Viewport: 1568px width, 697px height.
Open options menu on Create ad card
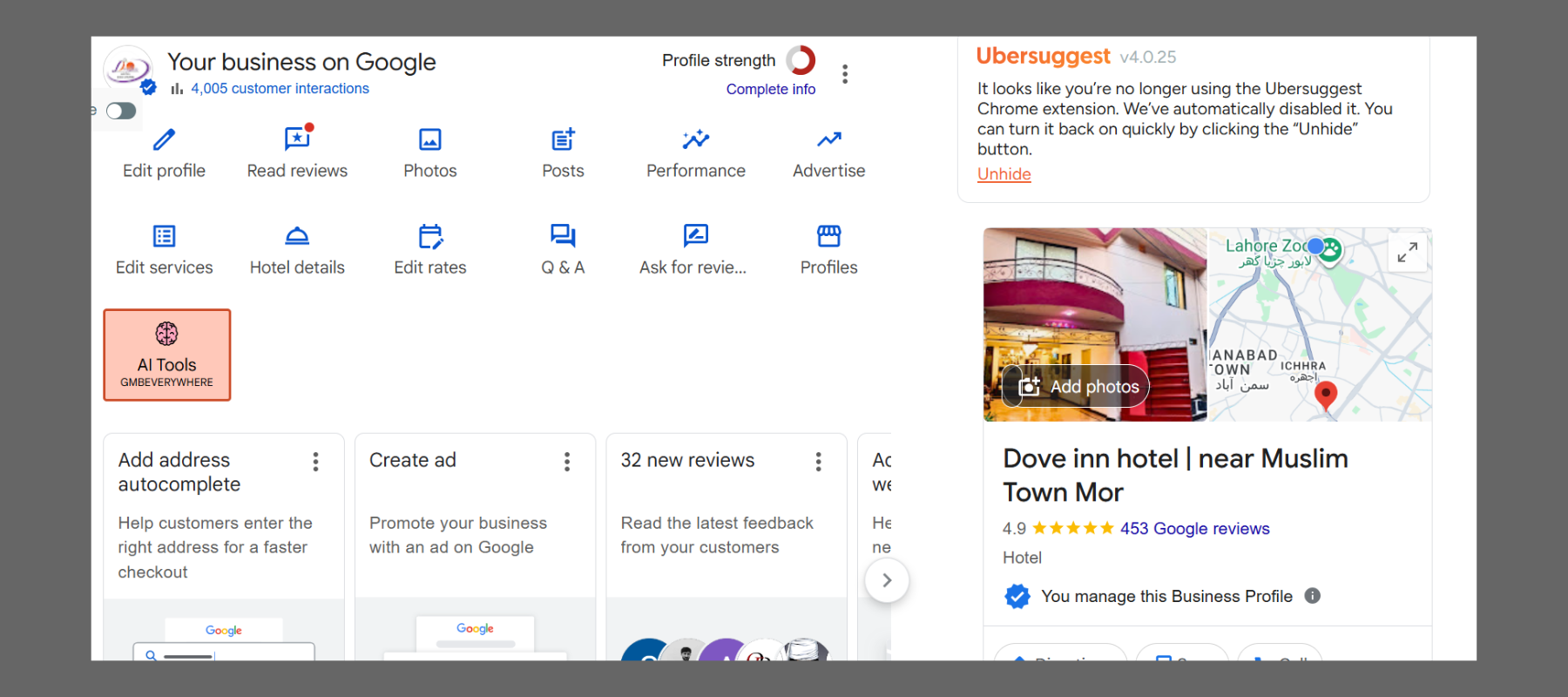[x=567, y=462]
